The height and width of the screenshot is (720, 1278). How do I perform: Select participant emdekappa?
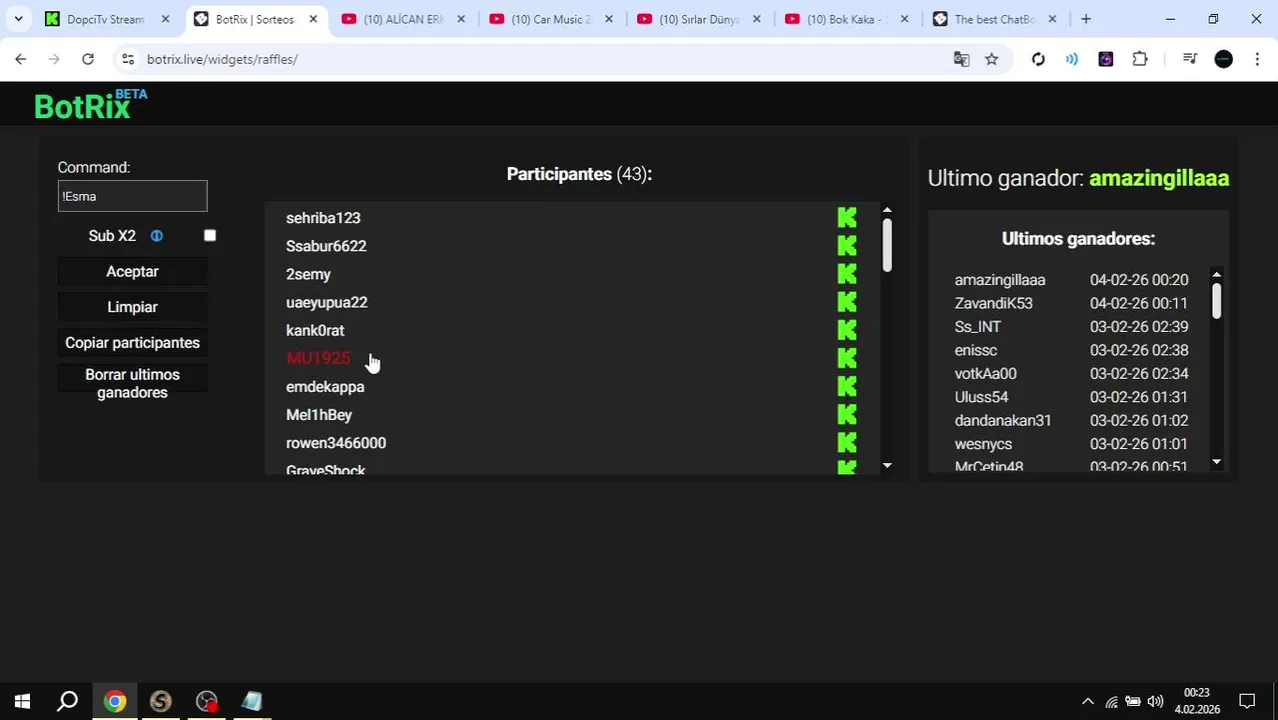point(325,386)
